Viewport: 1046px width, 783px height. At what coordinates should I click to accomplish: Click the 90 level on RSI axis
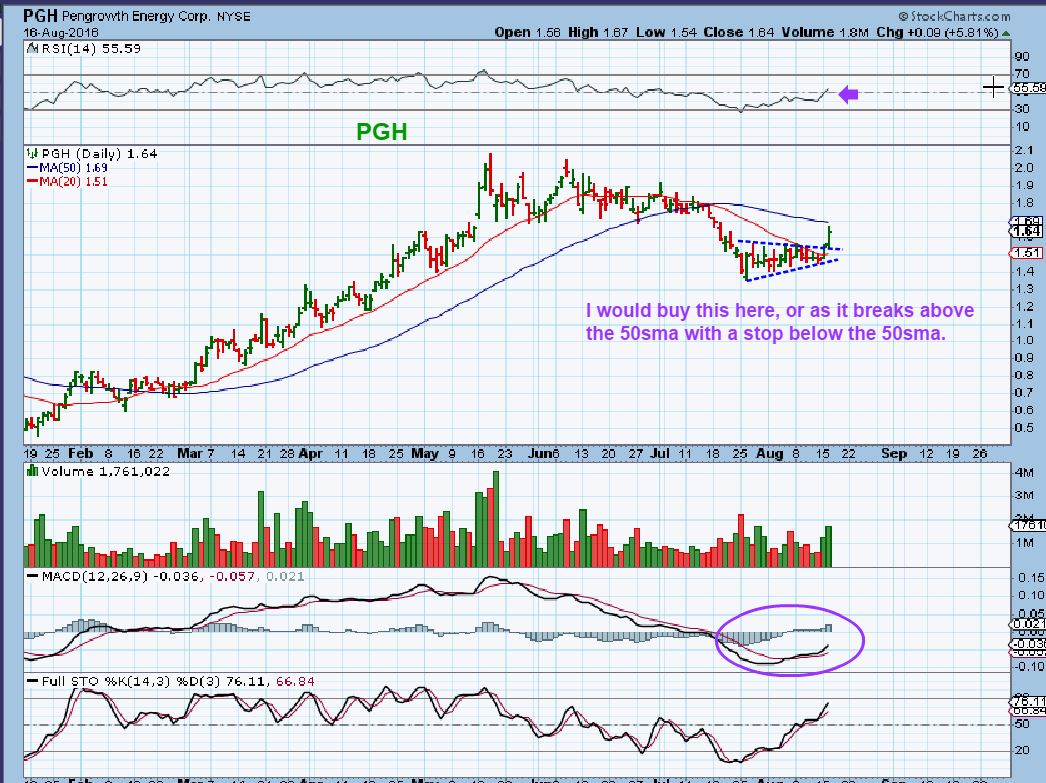pos(1021,57)
